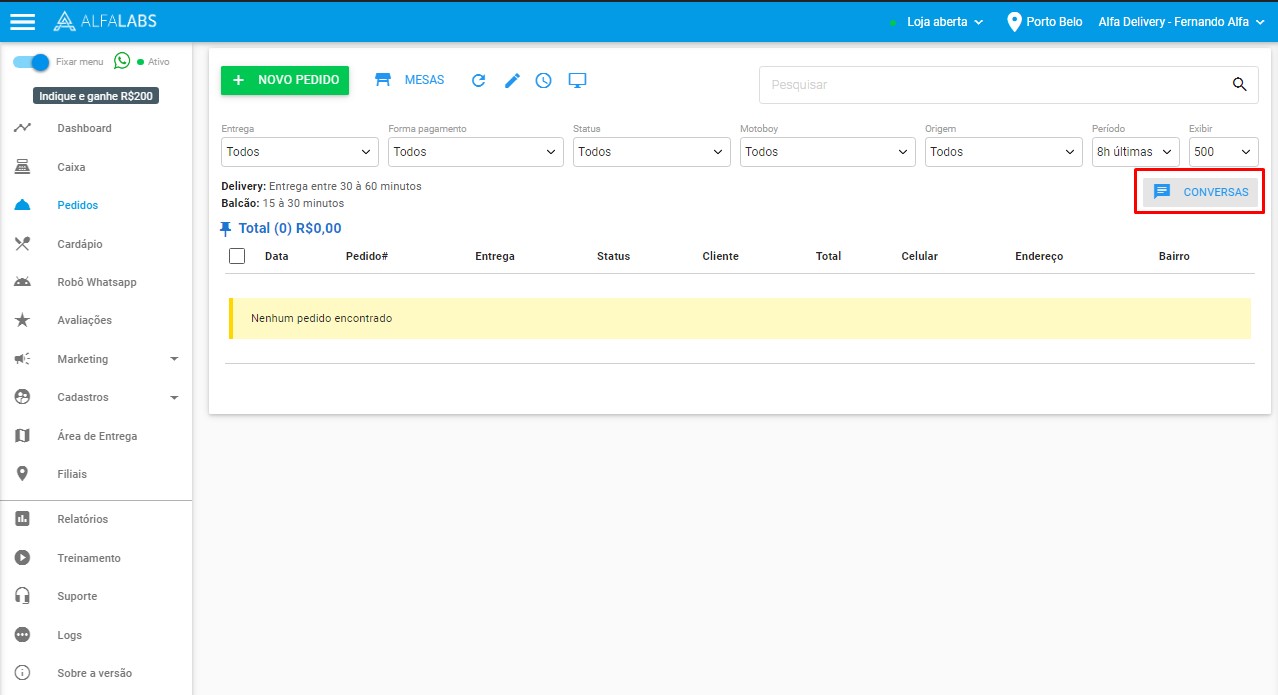This screenshot has width=1278, height=695.
Task: Go to Relatórios in the sidebar
Action: (82, 519)
